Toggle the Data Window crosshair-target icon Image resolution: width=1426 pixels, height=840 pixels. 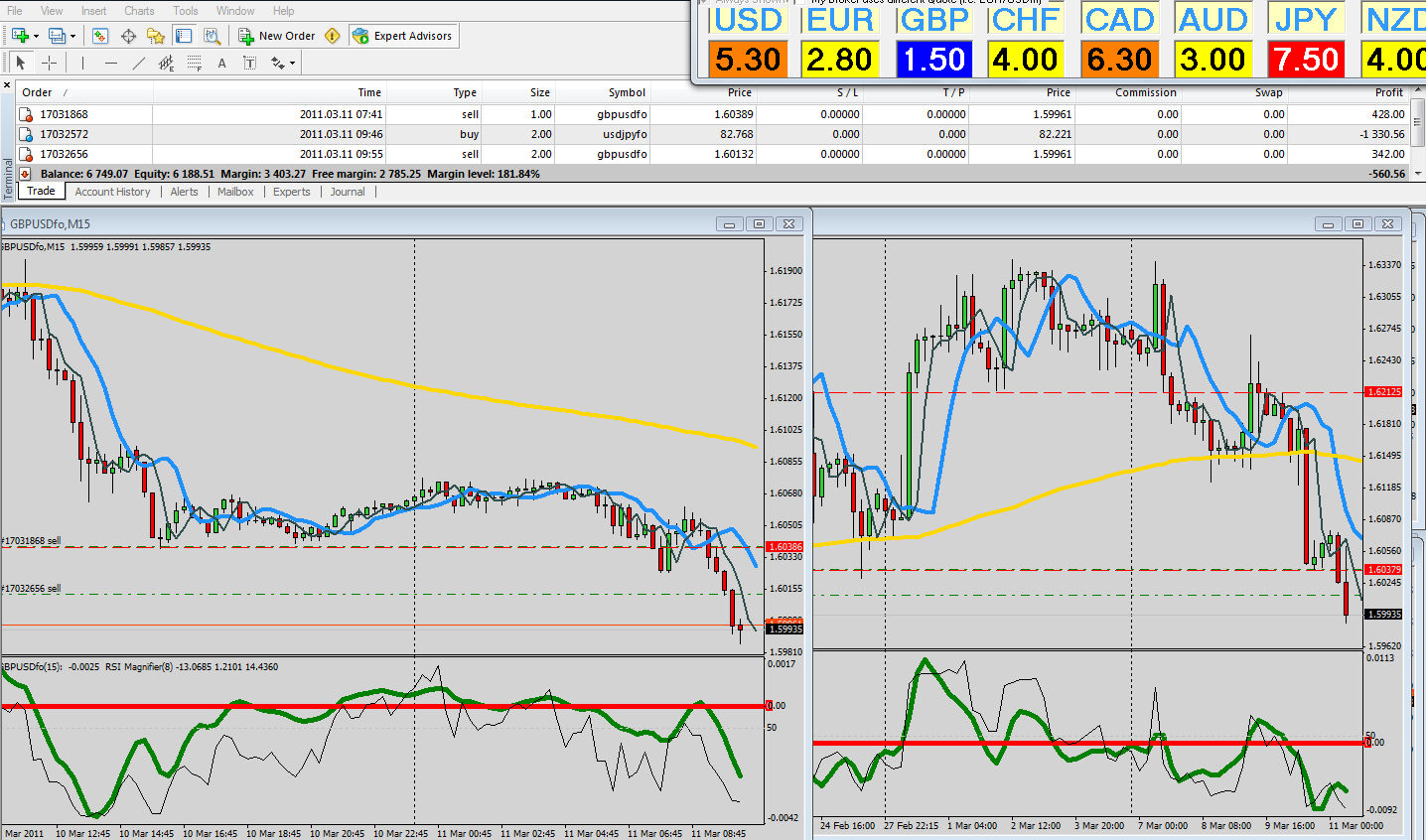(128, 36)
